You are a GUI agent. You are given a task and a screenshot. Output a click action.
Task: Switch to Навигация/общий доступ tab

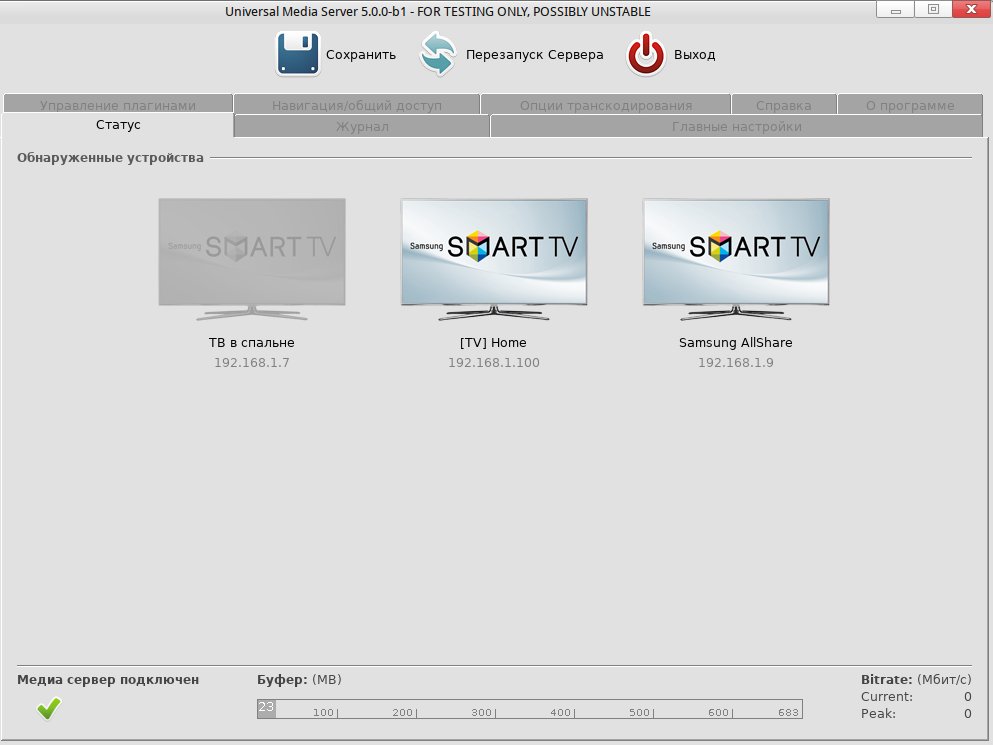coord(357,105)
